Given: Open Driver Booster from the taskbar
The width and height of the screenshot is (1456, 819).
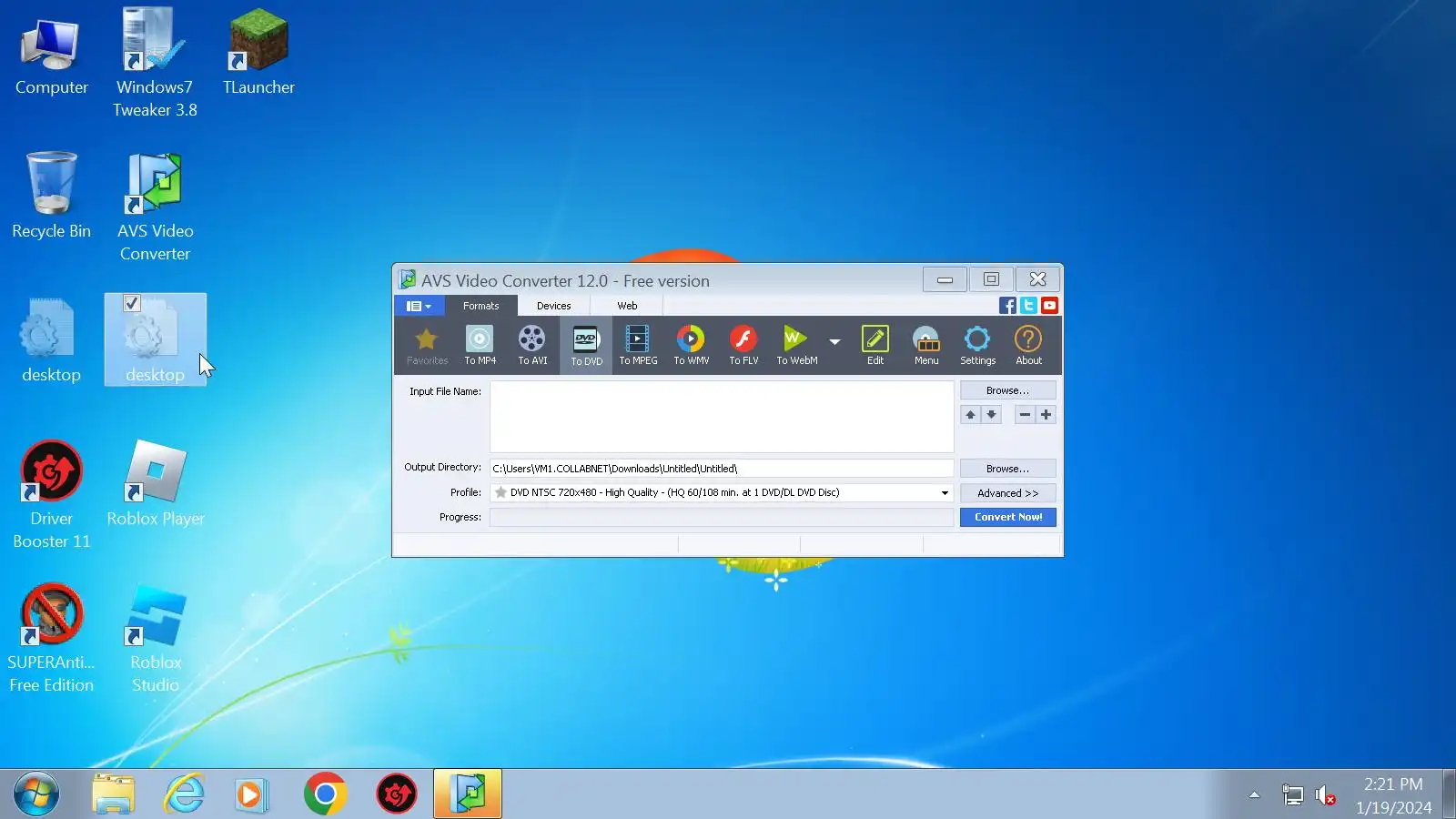Looking at the screenshot, I should click(x=397, y=794).
